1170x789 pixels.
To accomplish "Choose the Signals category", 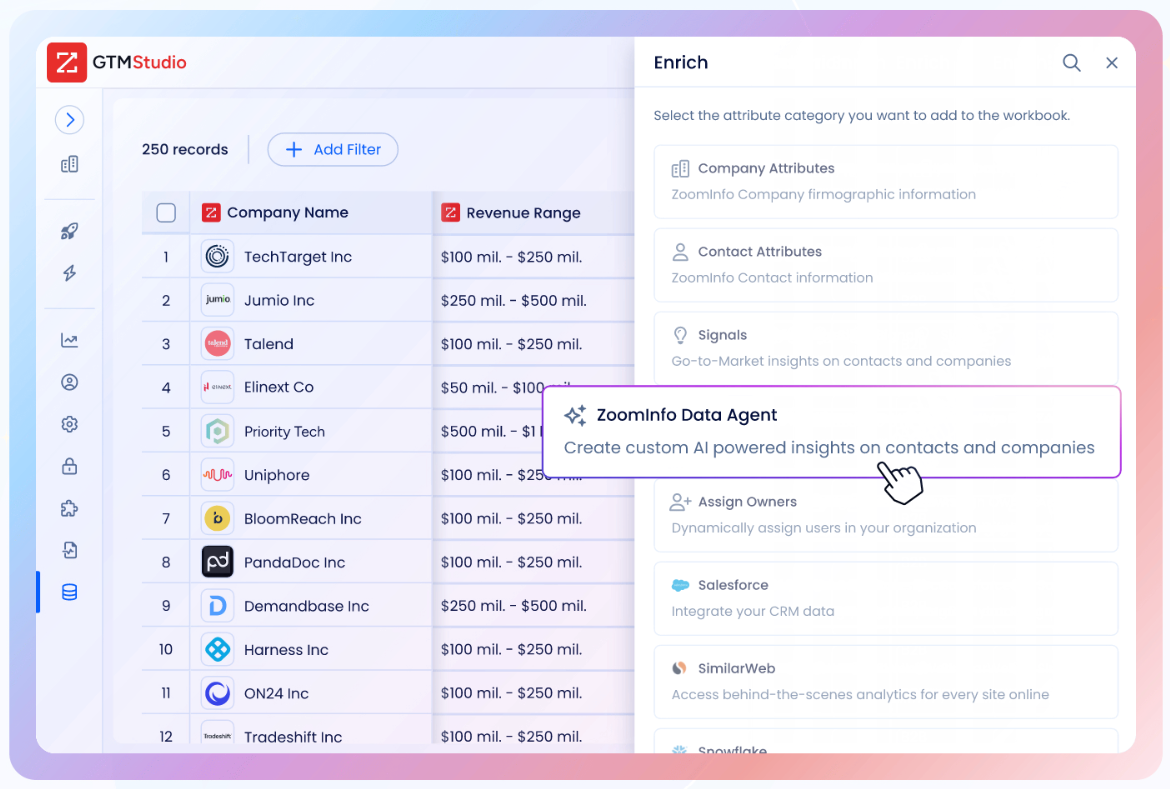I will [886, 348].
